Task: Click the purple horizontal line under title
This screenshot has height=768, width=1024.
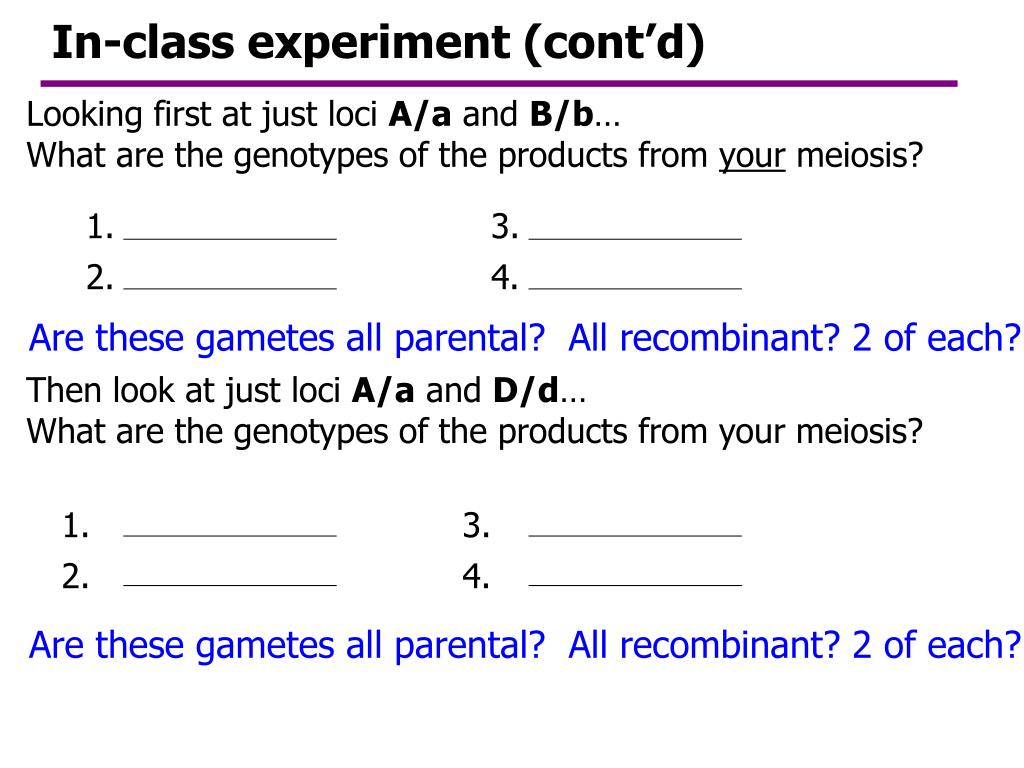Action: point(499,84)
